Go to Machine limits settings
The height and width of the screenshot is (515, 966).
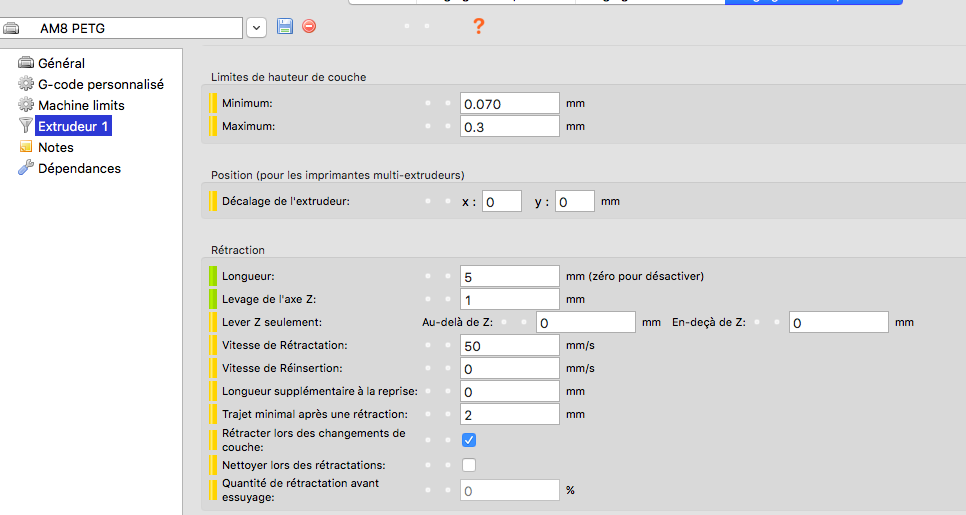pos(81,105)
